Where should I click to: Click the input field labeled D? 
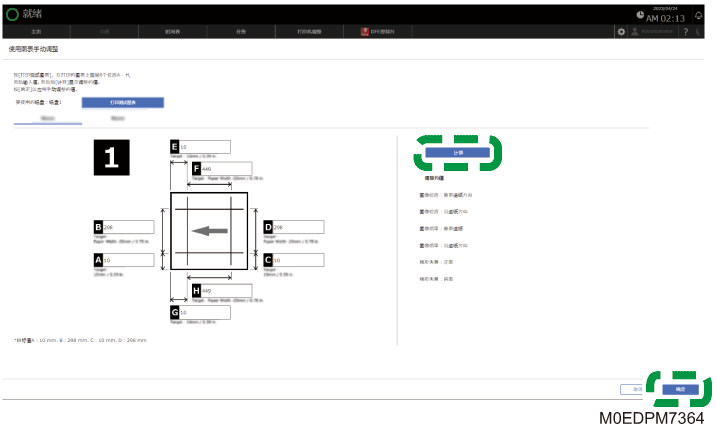tap(299, 227)
